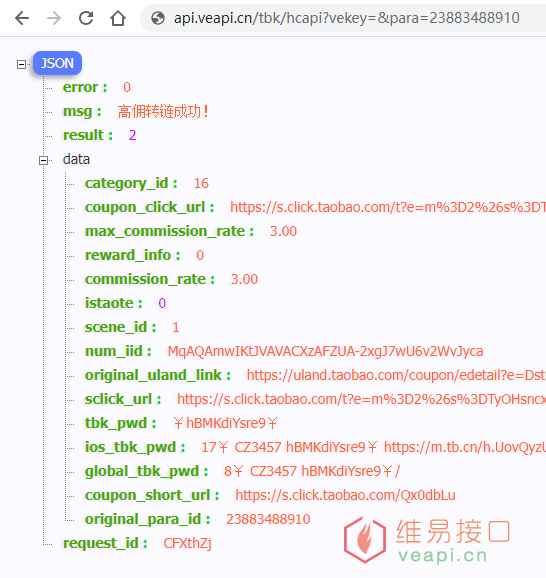Screen dimensions: 546x578
Task: Select the msg key label
Action: tap(82, 111)
